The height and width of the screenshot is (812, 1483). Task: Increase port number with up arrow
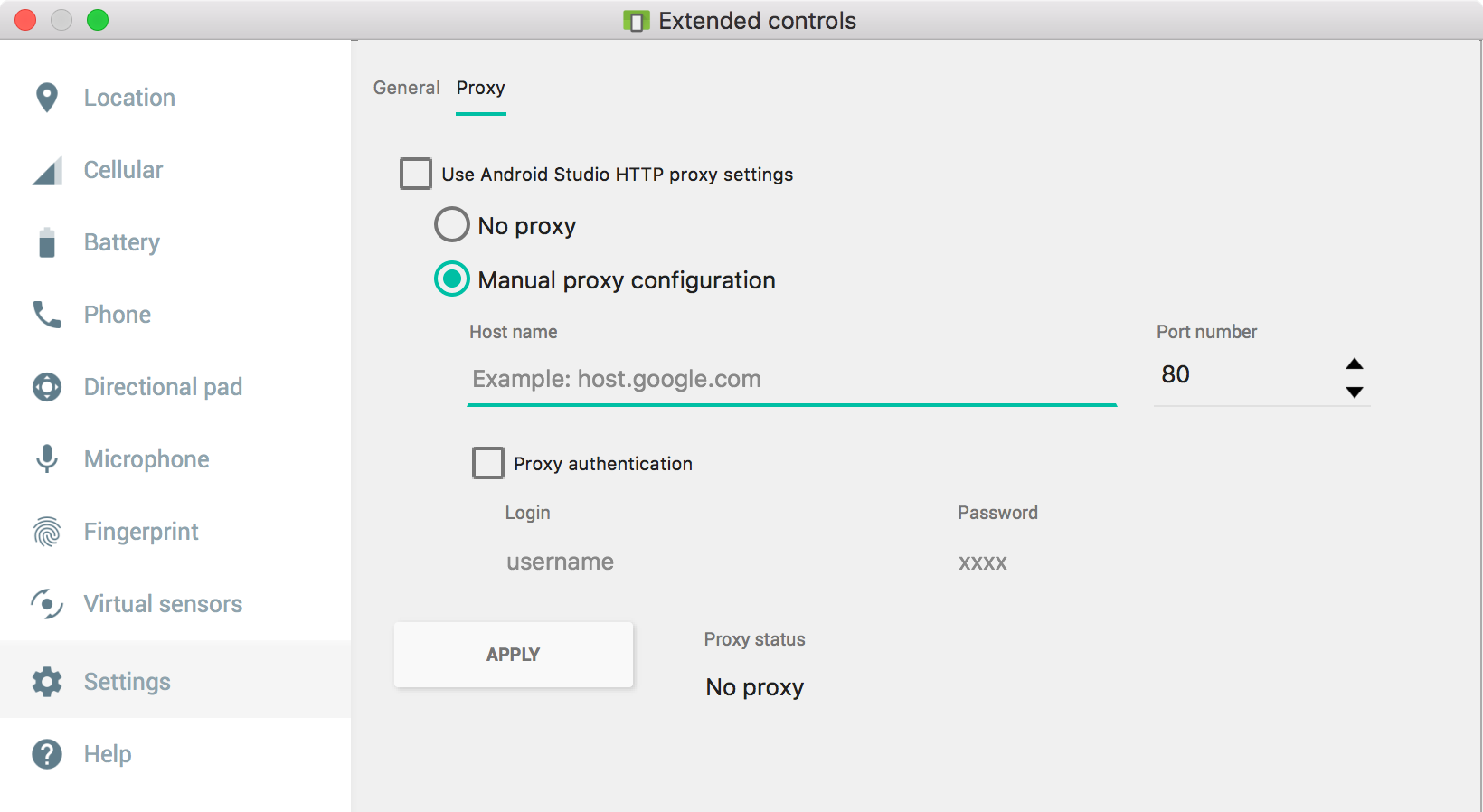[x=1354, y=364]
